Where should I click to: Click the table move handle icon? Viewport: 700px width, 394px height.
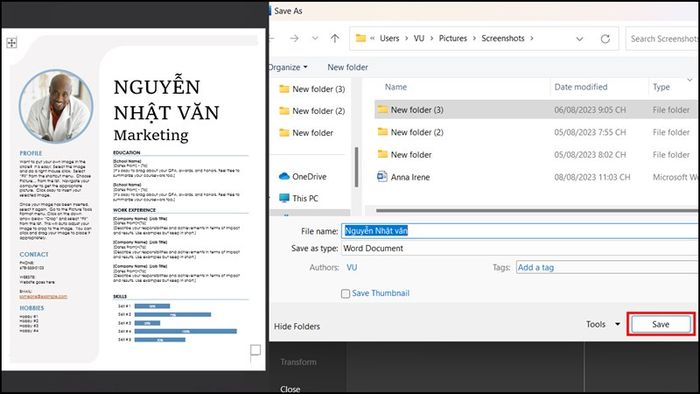pyautogui.click(x=12, y=43)
